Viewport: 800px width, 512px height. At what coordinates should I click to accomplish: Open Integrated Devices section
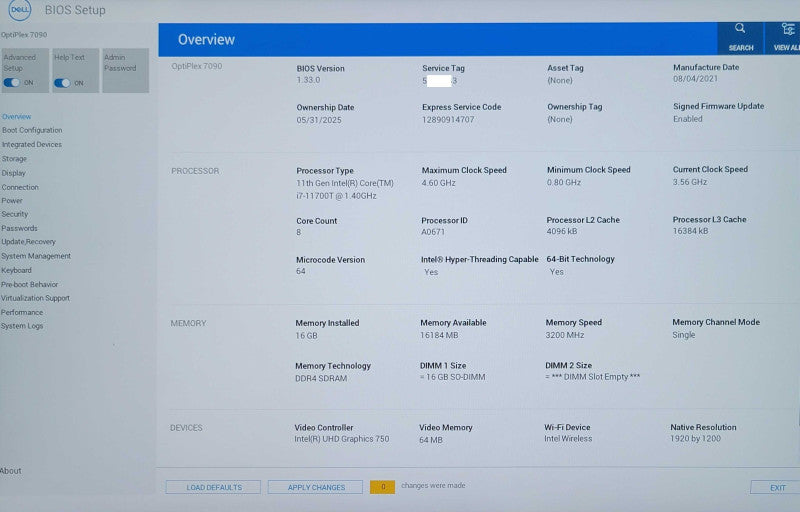[x=32, y=144]
